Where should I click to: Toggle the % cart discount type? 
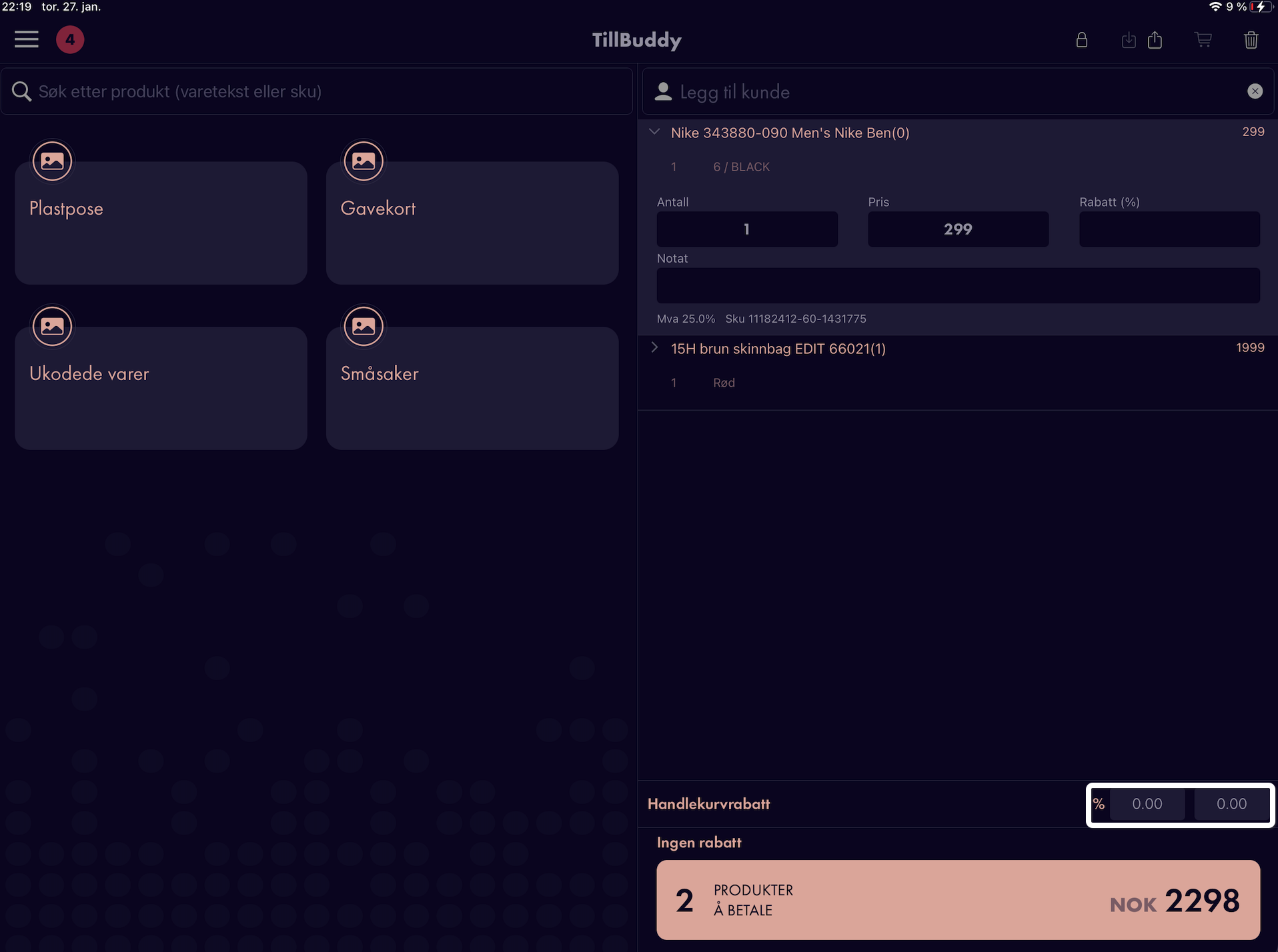(x=1099, y=804)
